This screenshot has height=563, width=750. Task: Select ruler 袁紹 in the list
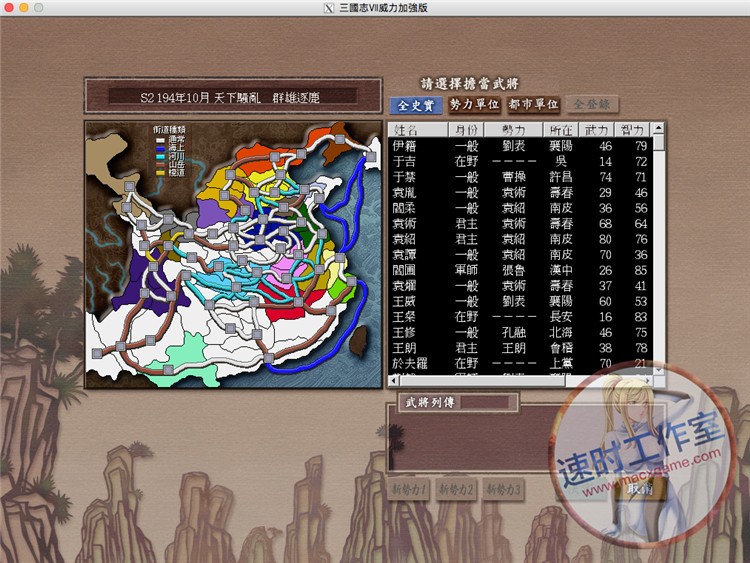point(520,239)
